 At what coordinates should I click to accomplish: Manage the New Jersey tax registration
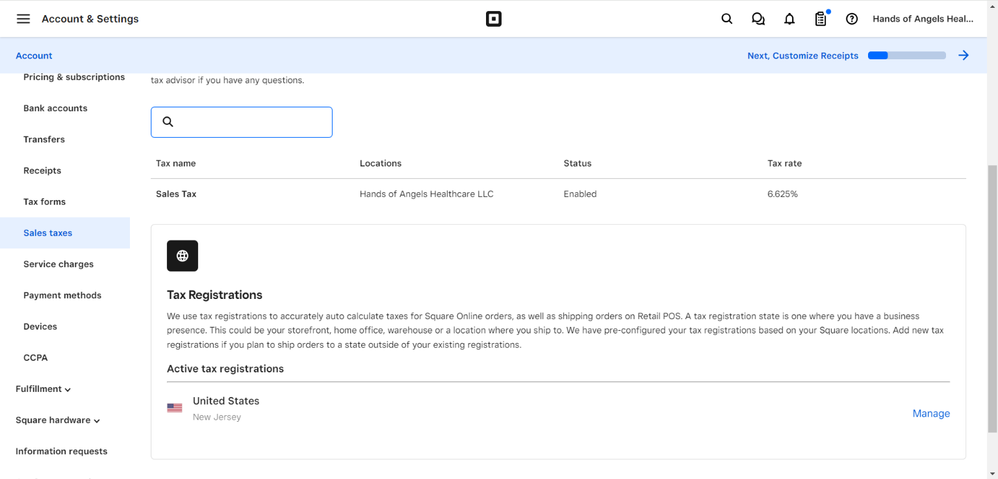930,413
